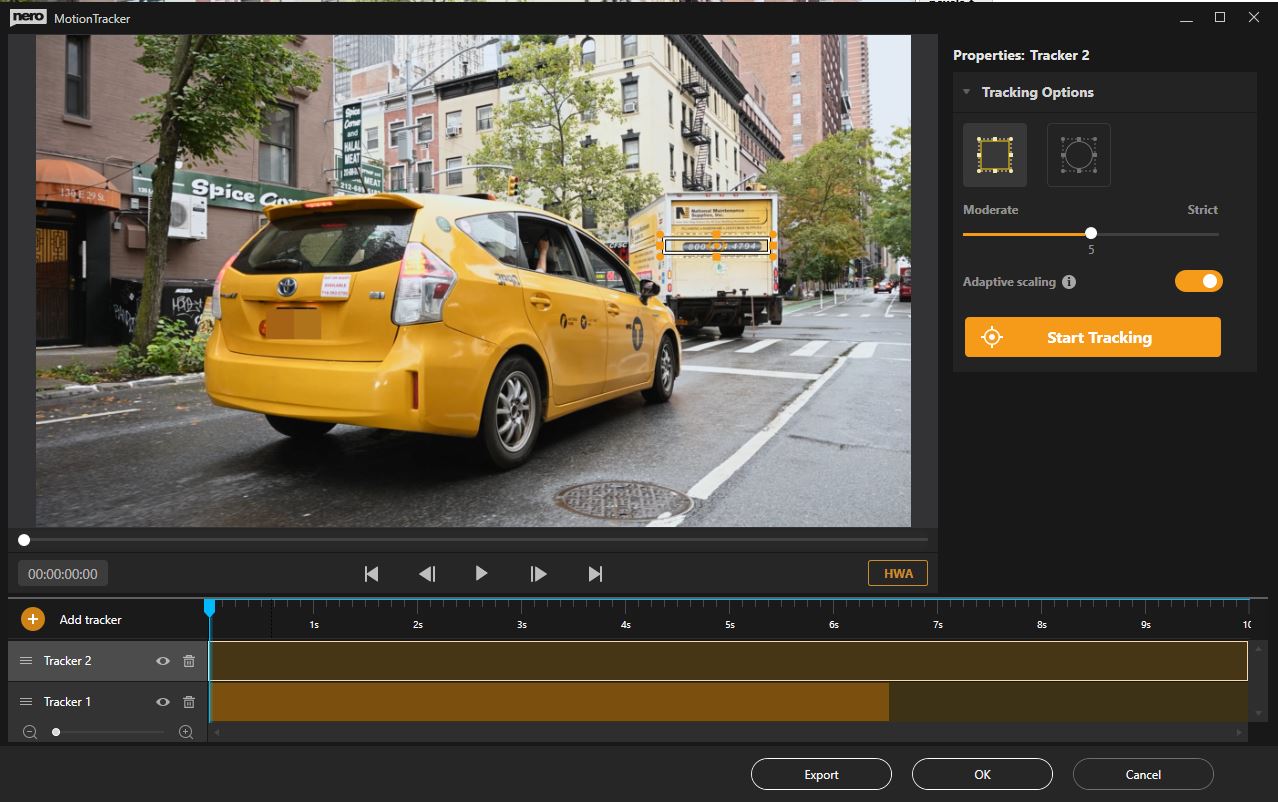Click the Nero logo in the title bar
This screenshot has width=1278, height=802.
pos(26,18)
